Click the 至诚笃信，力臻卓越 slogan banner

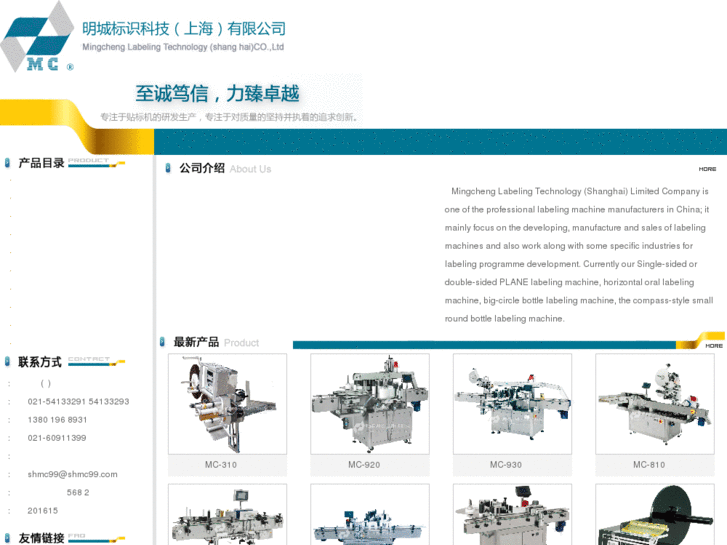tap(217, 93)
